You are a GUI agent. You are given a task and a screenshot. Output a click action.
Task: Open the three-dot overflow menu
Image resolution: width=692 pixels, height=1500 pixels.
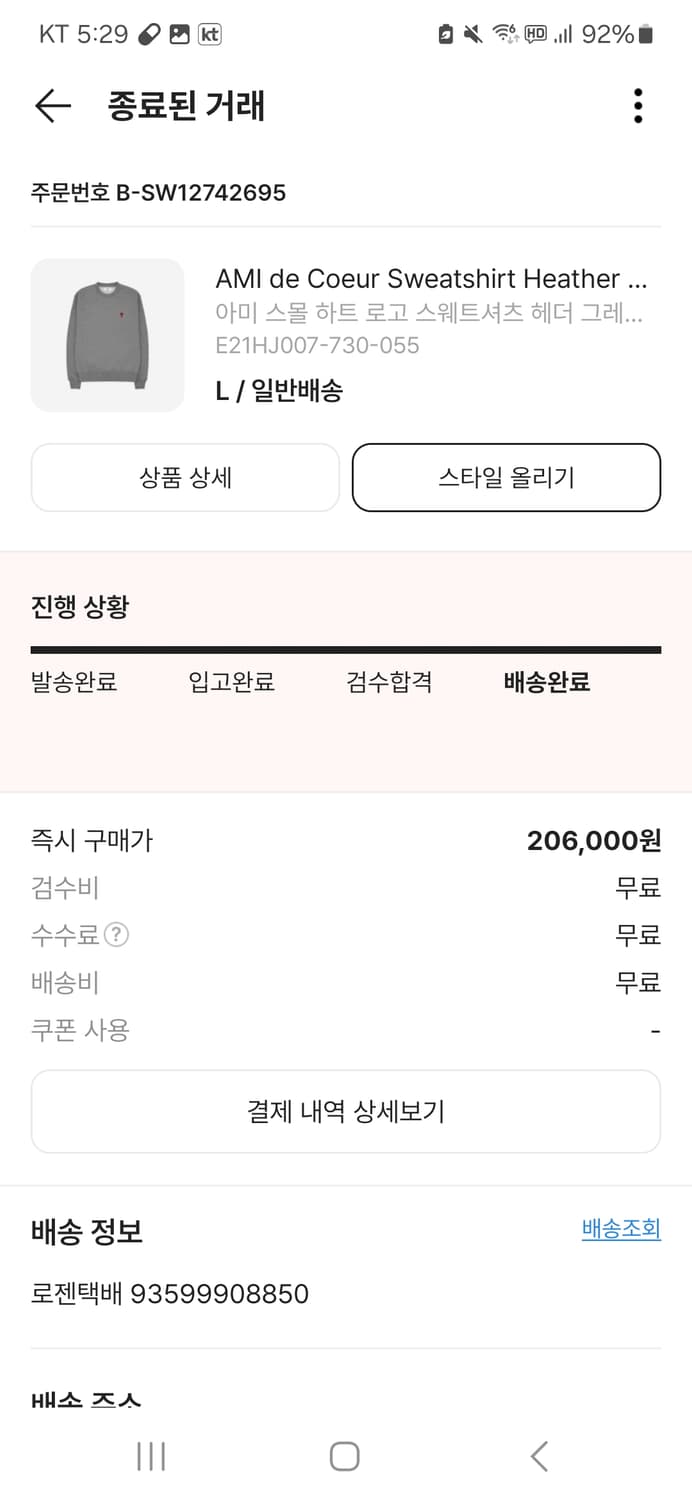[637, 106]
